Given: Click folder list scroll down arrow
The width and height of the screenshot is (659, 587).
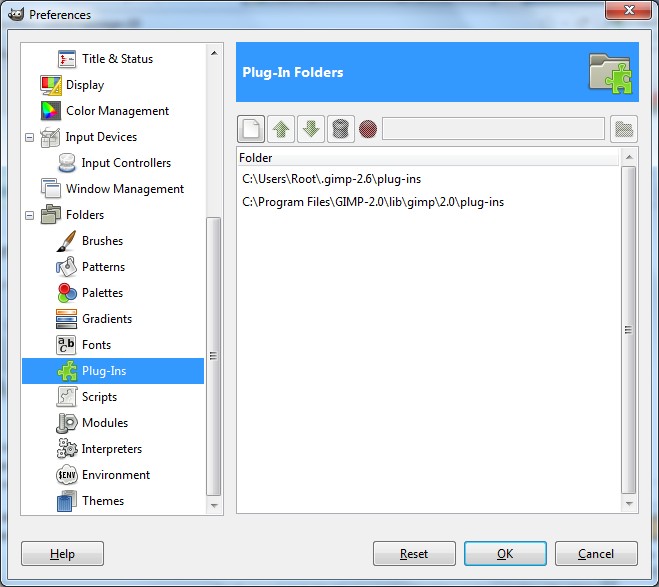Looking at the screenshot, I should [629, 503].
